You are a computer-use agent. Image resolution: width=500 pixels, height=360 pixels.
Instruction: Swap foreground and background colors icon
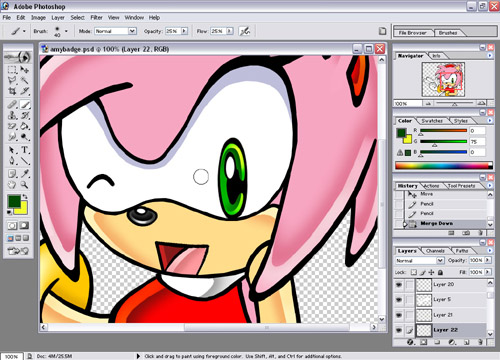(x=25, y=197)
